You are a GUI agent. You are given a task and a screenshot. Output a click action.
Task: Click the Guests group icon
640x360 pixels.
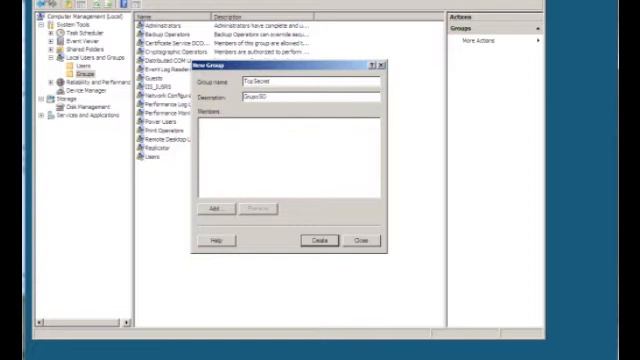pyautogui.click(x=140, y=78)
